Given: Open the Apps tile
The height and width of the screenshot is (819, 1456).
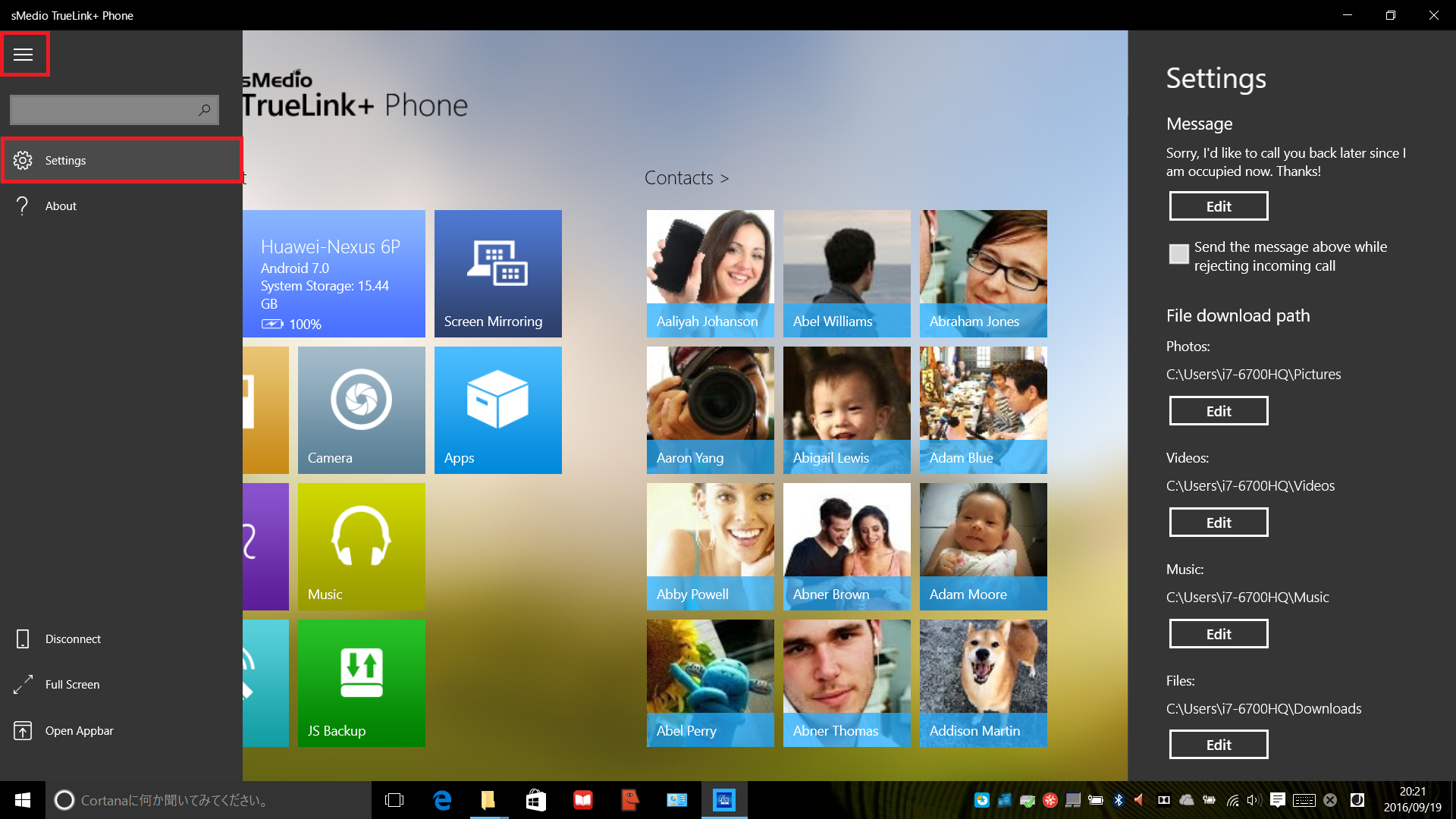Looking at the screenshot, I should tap(498, 410).
